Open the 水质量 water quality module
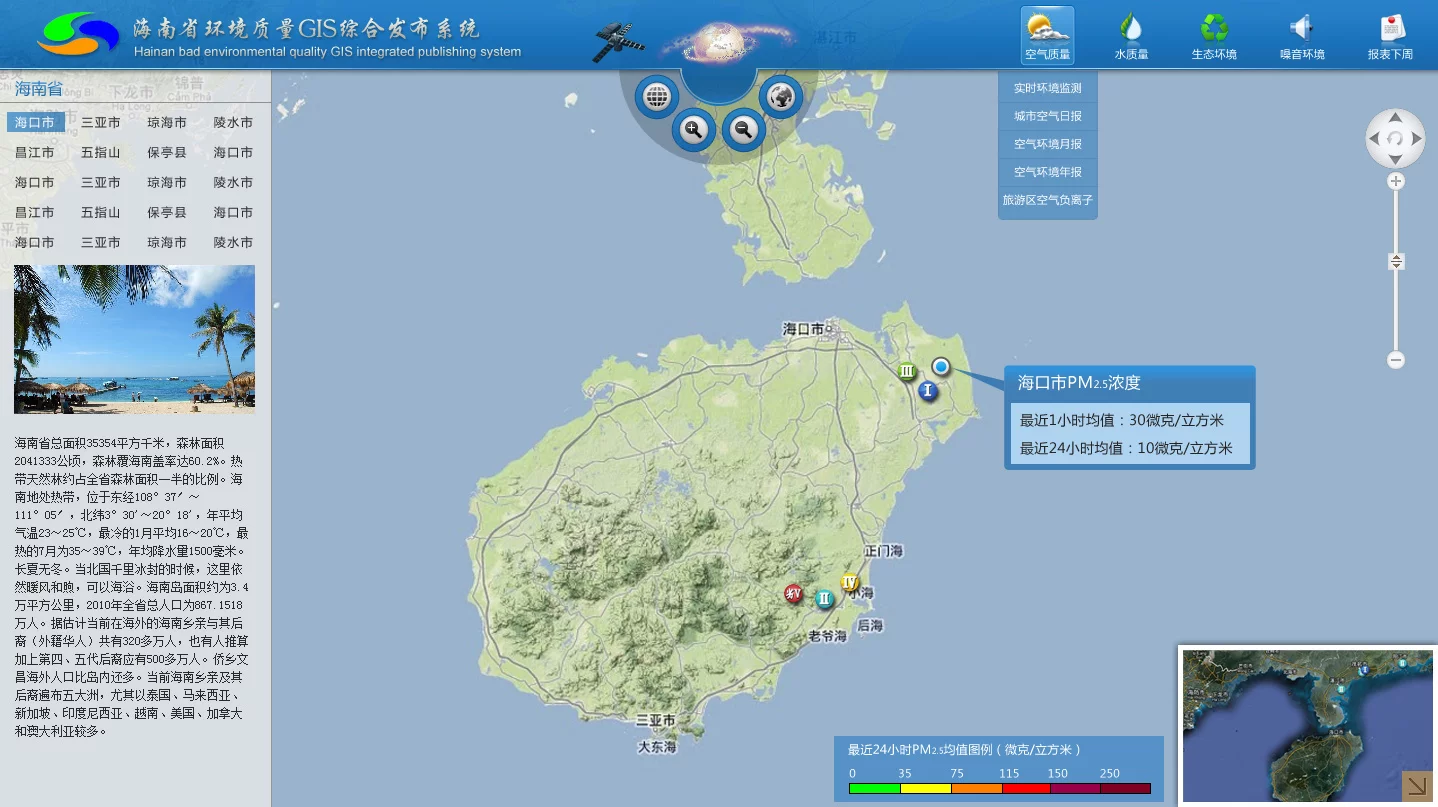The image size is (1438, 807). click(1131, 37)
